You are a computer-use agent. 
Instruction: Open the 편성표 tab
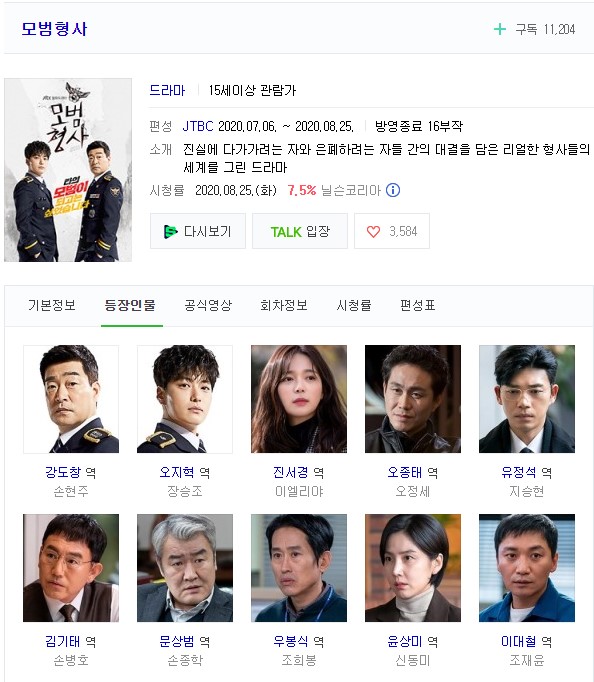pos(417,305)
